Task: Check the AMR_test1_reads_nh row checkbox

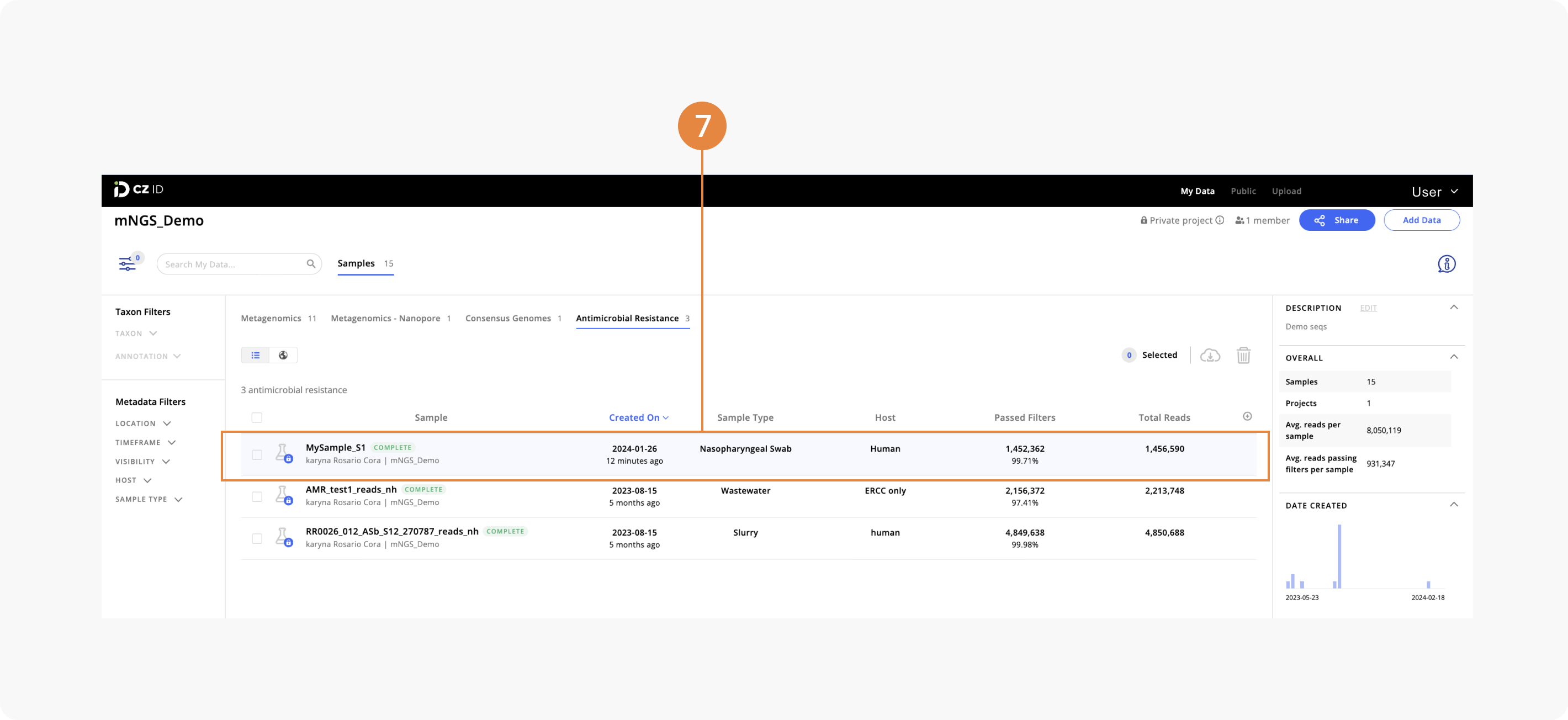Action: click(257, 496)
